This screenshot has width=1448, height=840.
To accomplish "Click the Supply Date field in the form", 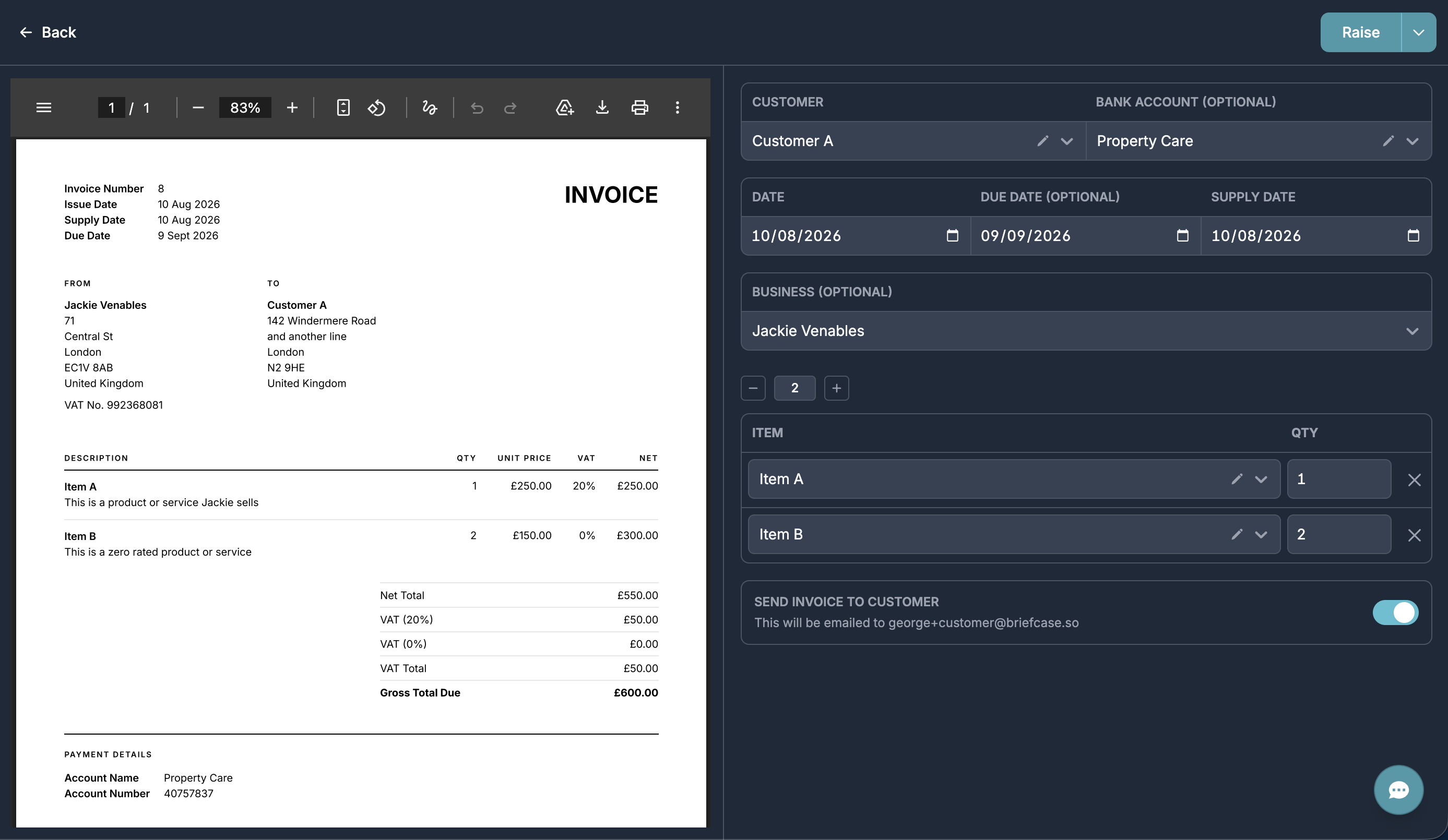I will [x=1316, y=235].
